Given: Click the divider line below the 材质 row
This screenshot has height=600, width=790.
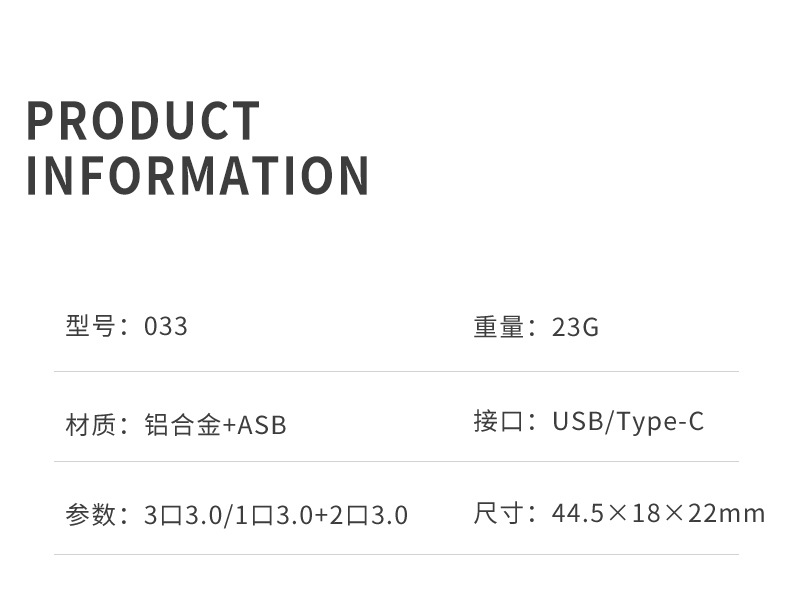Looking at the screenshot, I should [x=396, y=462].
